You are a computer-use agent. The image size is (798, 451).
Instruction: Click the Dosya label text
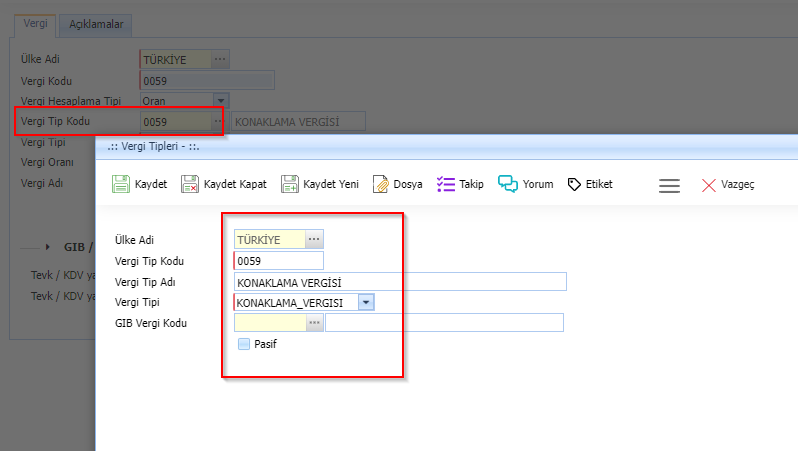click(x=408, y=184)
